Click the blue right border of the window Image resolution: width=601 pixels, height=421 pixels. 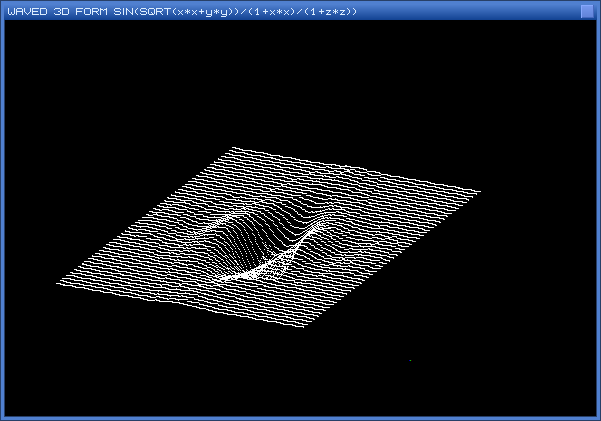[598, 210]
